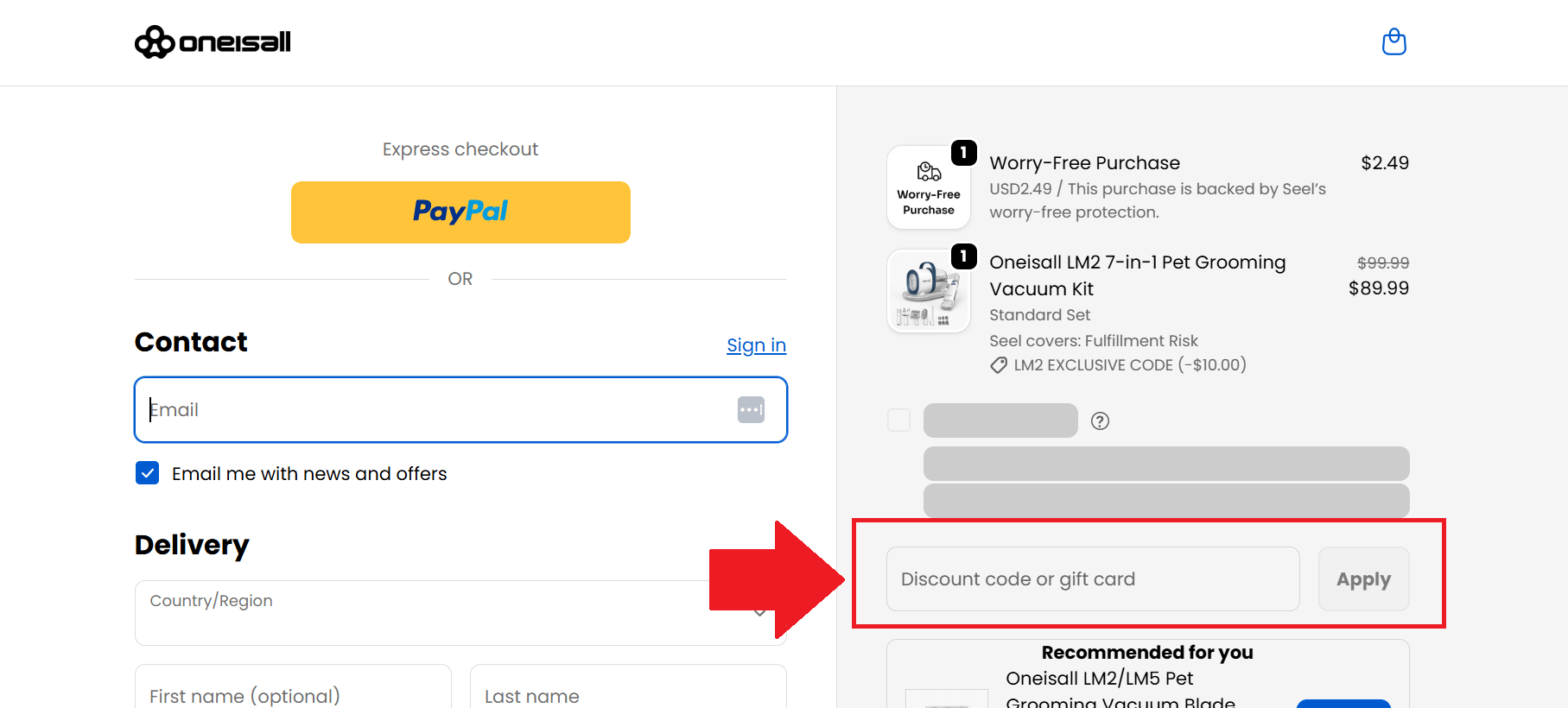Uncheck Email me with news and offers
Screen dimensions: 1568x708
pyautogui.click(x=147, y=473)
